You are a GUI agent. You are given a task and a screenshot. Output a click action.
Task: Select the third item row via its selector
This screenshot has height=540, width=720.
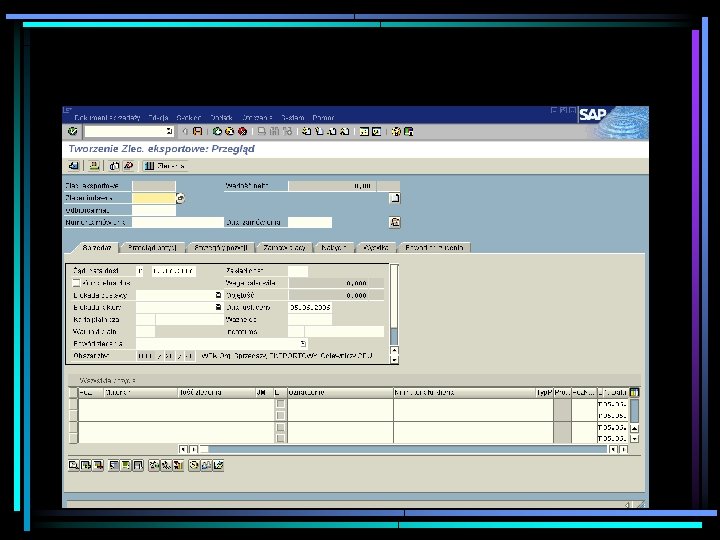pos(73,427)
